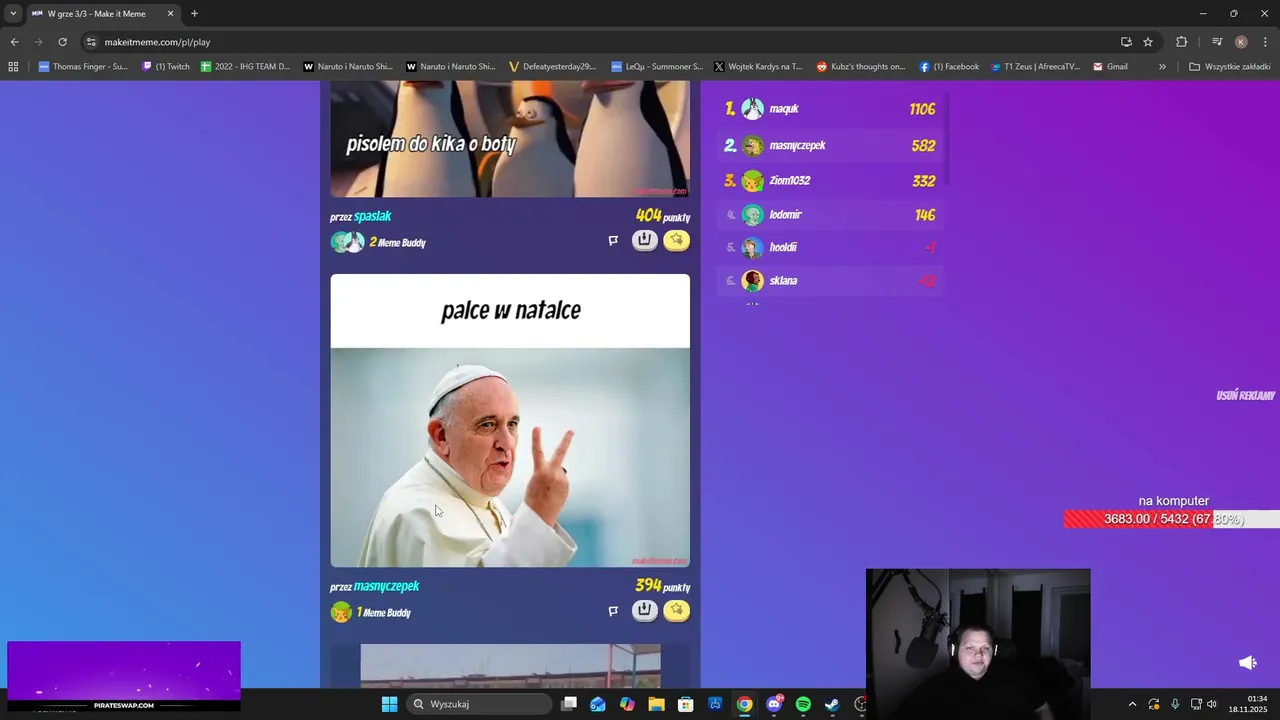Bookmark this page with star icon

click(x=1148, y=42)
